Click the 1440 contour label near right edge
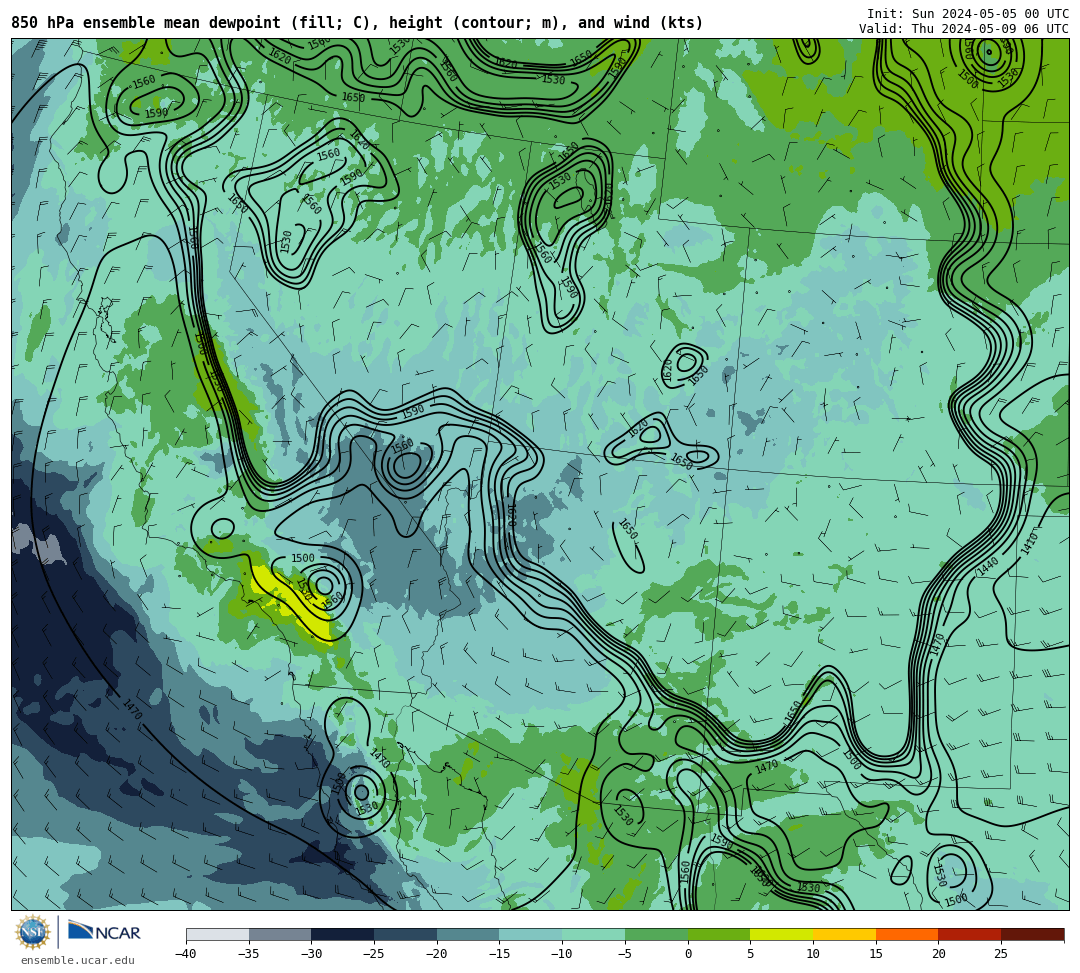The width and height of the screenshot is (1080, 973). pyautogui.click(x=987, y=567)
